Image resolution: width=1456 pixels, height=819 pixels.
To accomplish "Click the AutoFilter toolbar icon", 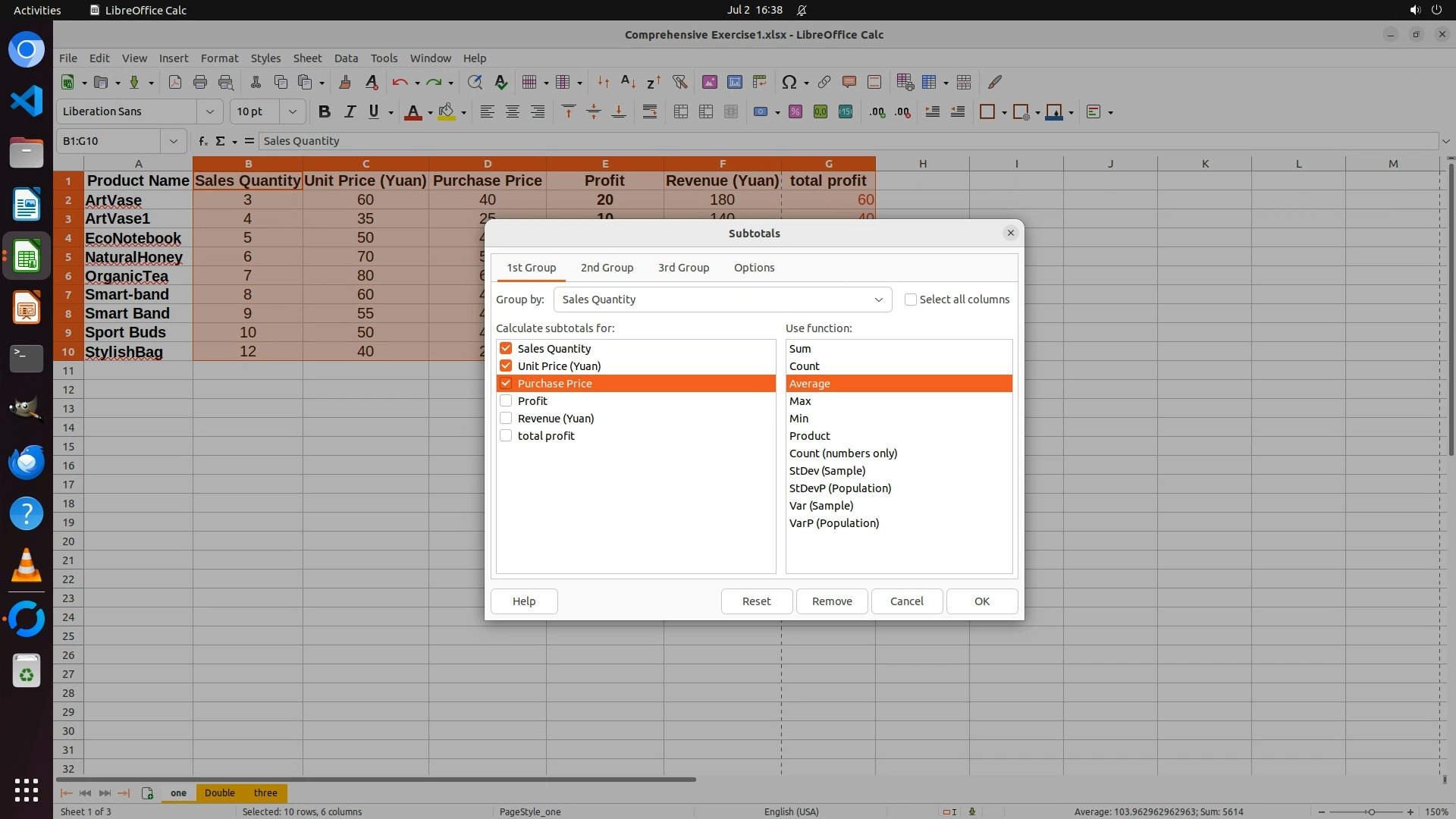I will 679,82.
